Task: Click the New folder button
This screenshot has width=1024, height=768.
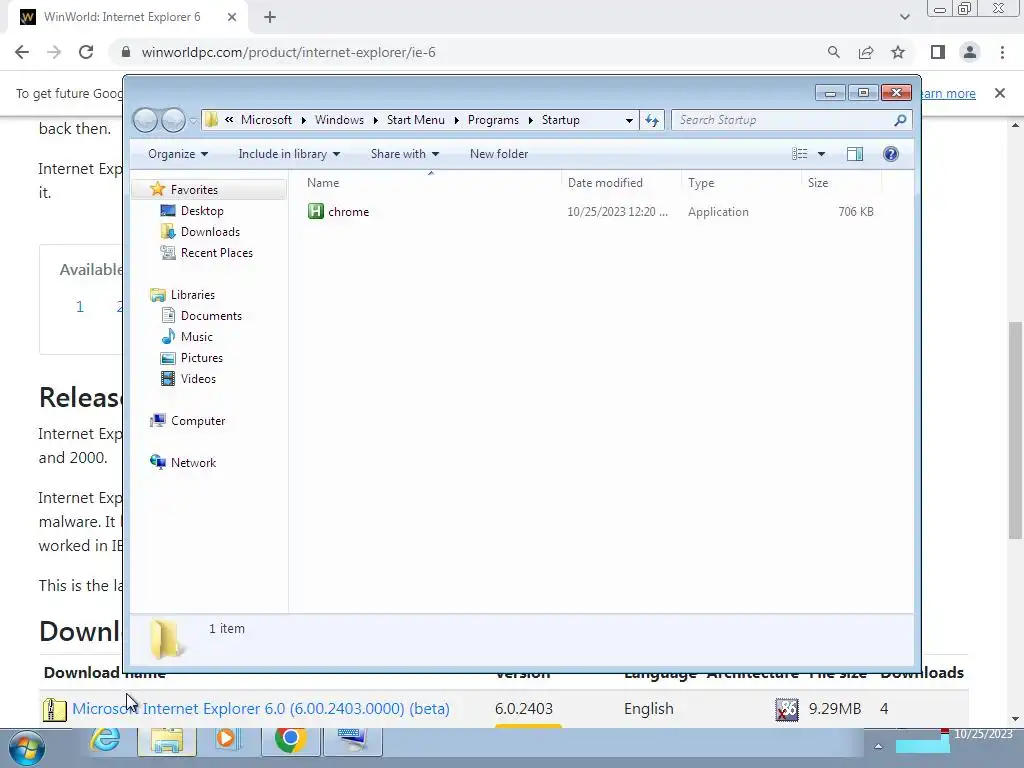Action: click(499, 153)
